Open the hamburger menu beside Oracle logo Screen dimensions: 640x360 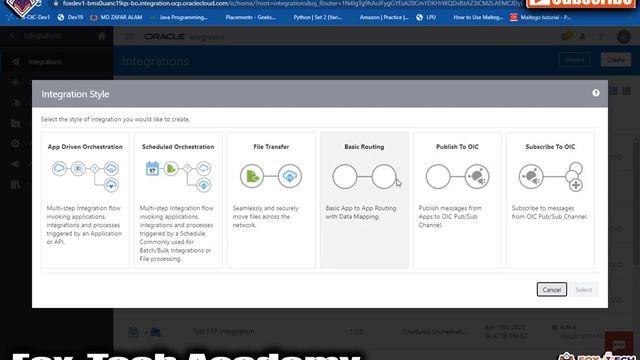coord(130,37)
